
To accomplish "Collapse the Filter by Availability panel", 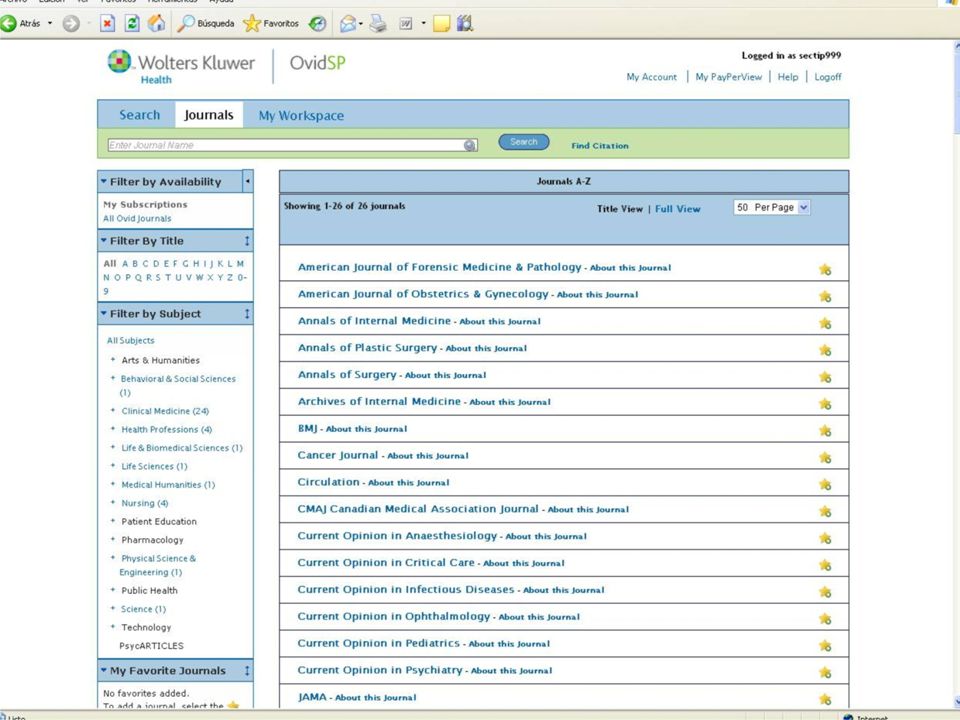I will (x=103, y=181).
